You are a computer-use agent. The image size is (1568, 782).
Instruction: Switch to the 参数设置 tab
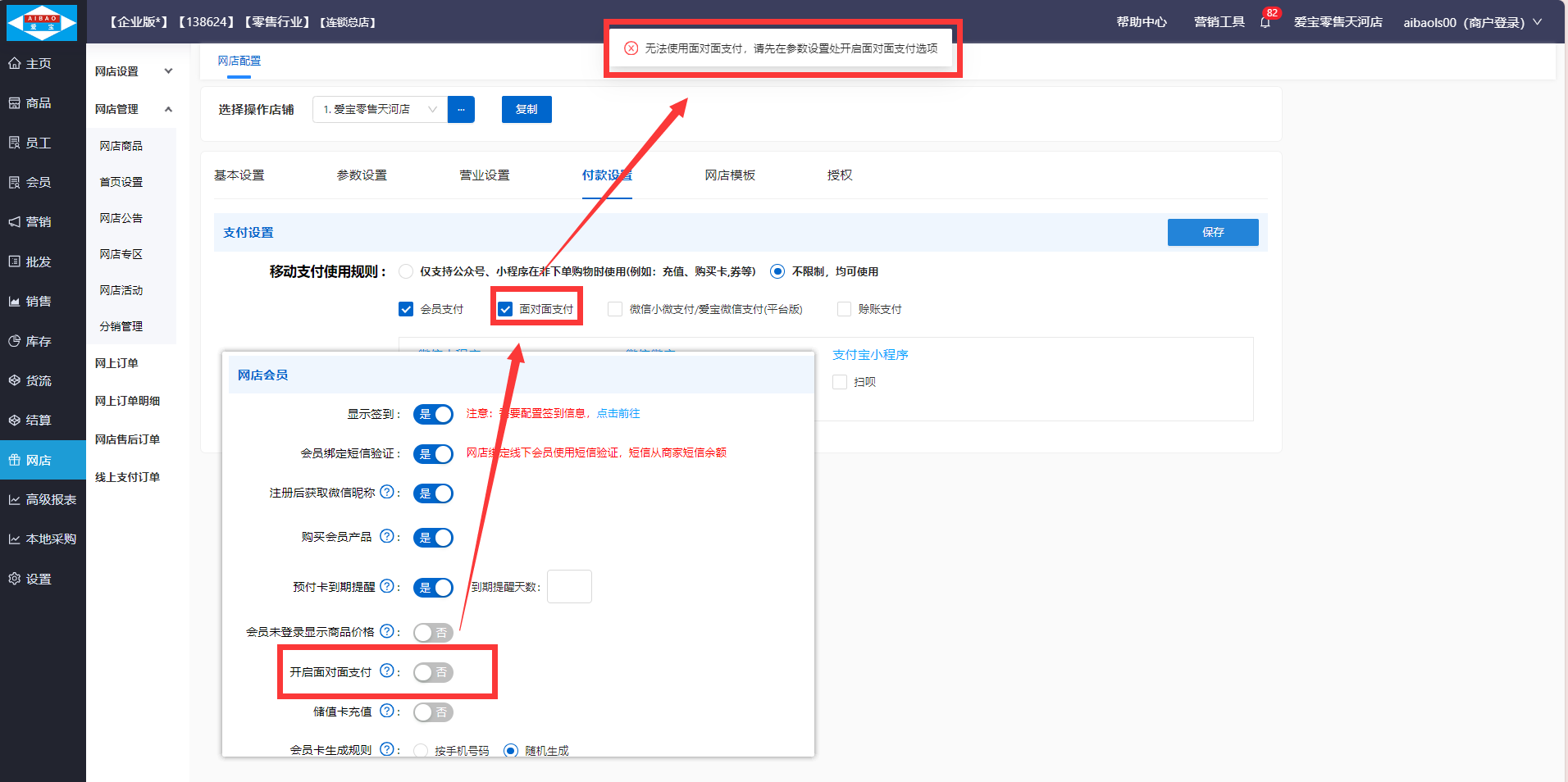362,175
